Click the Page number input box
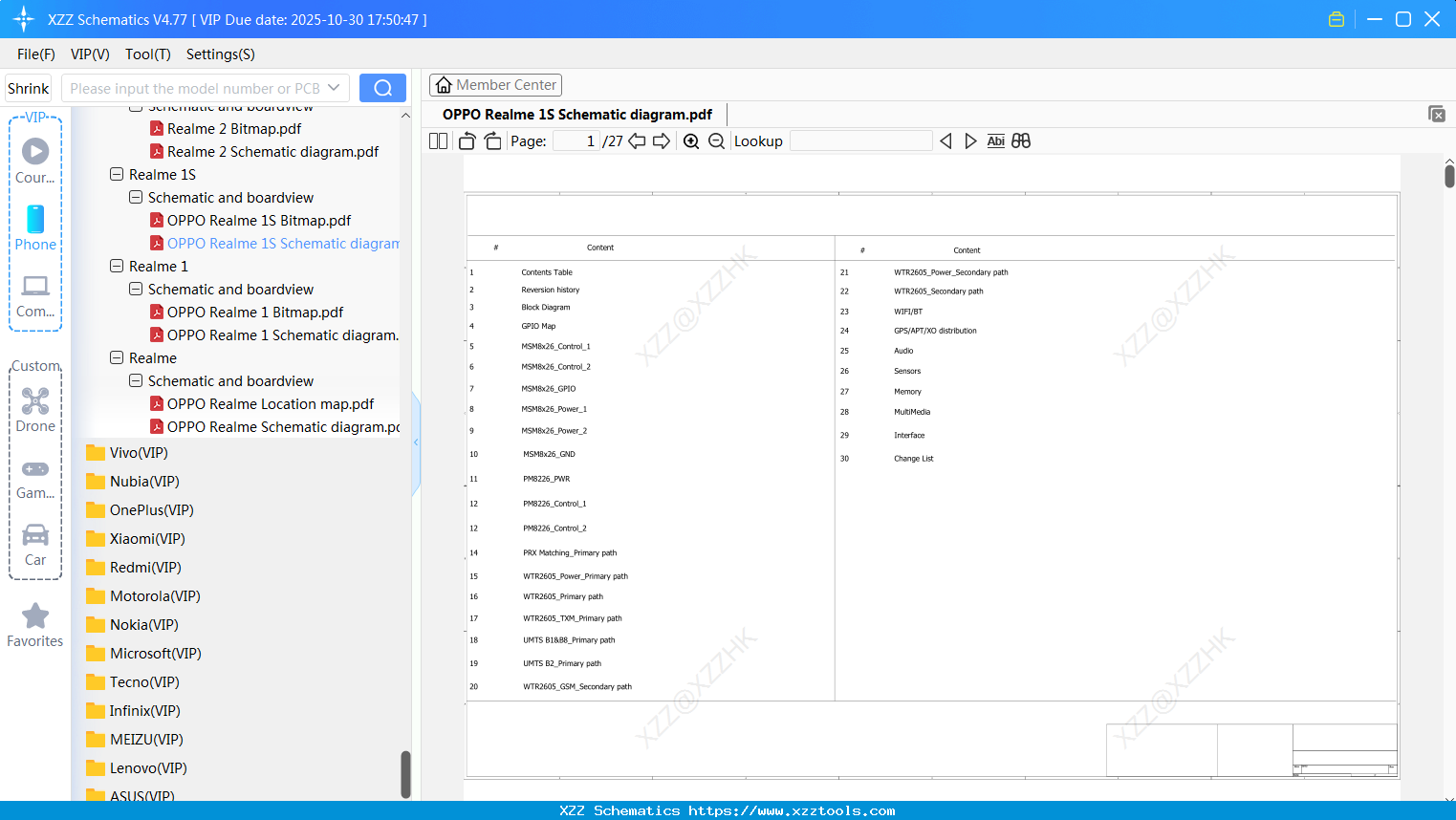 click(576, 141)
